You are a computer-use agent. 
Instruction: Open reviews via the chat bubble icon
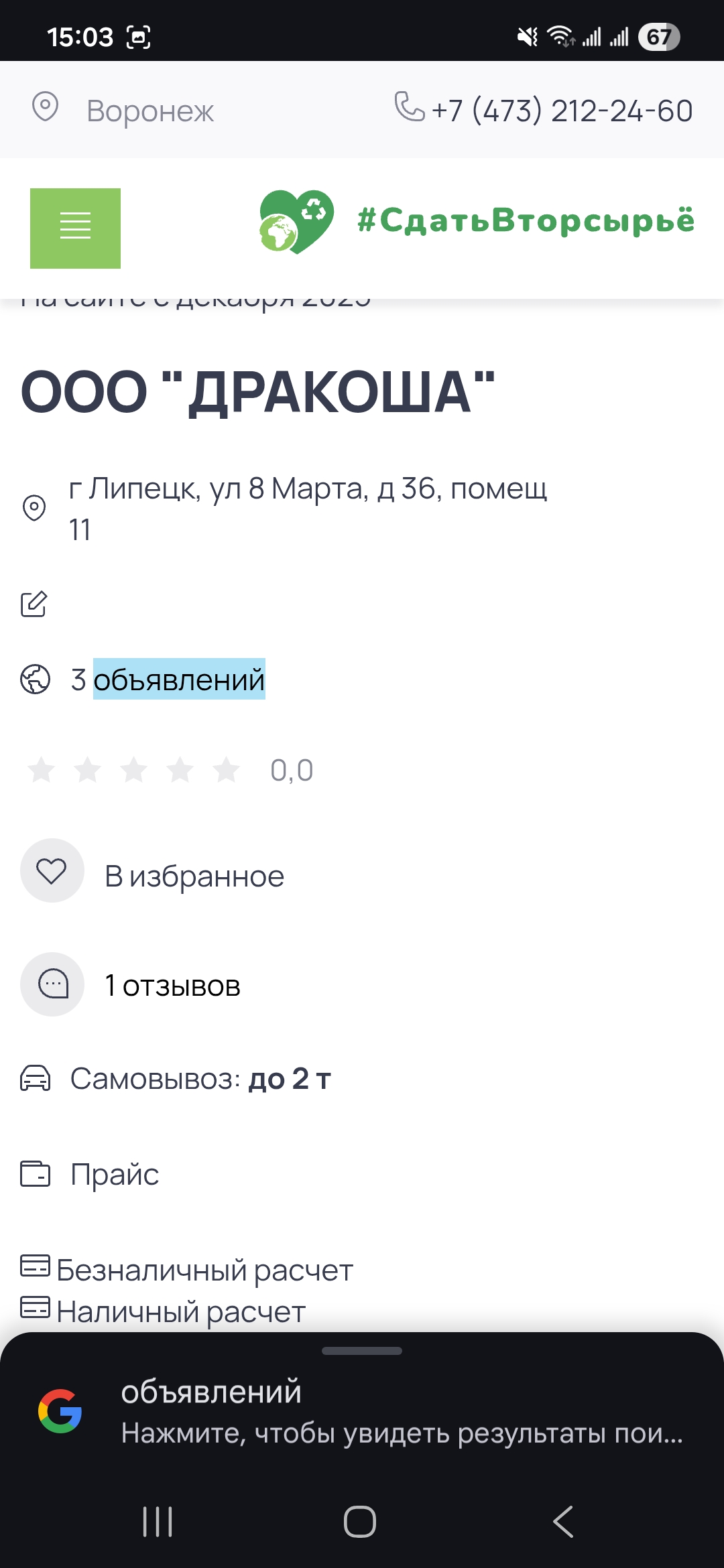(52, 984)
